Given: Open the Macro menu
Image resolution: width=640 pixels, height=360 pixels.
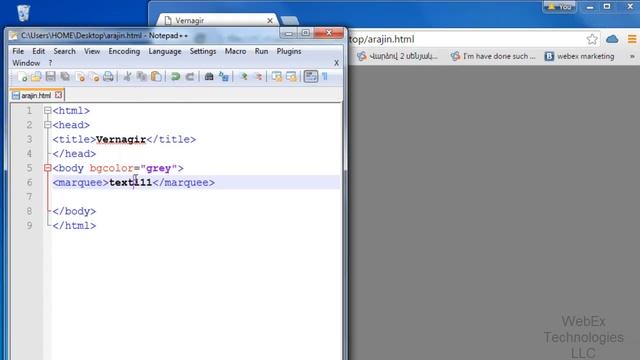Looking at the screenshot, I should pos(235,51).
